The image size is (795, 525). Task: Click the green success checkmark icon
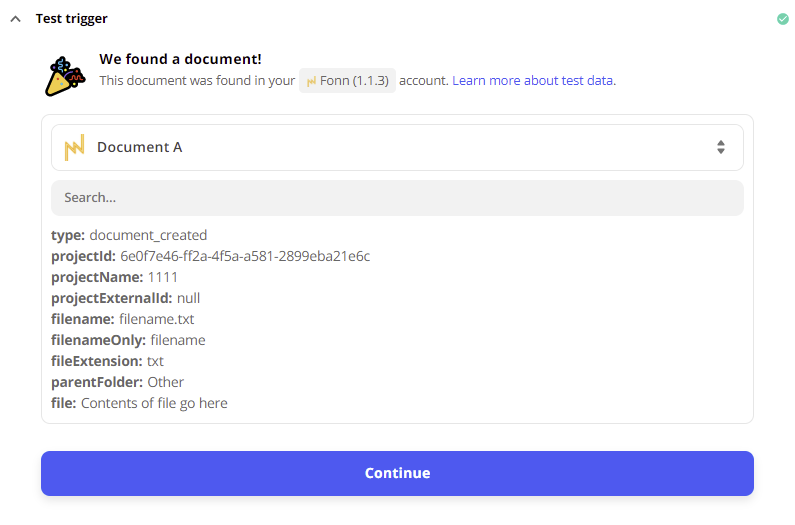click(x=782, y=19)
